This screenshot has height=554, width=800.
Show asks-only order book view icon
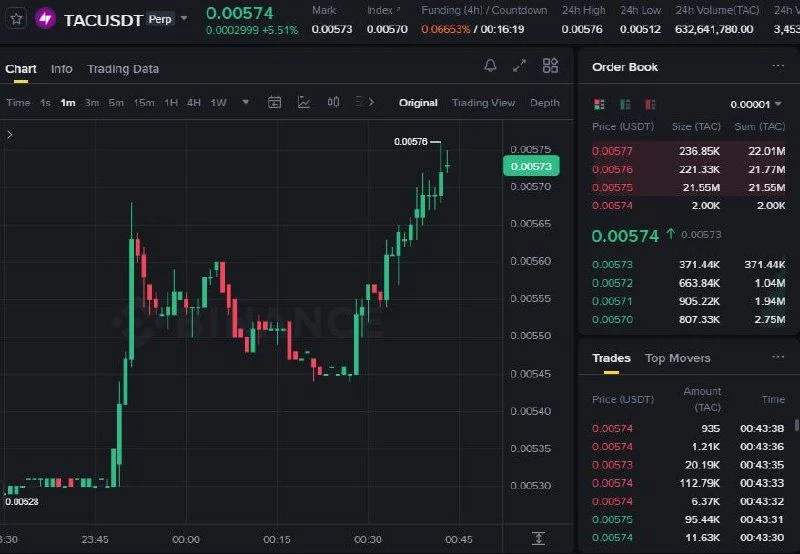[x=650, y=105]
